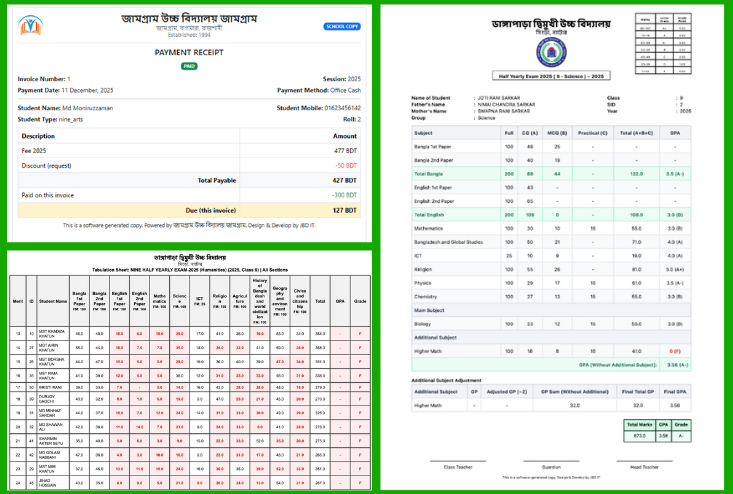Viewport: 733px width, 494px height.
Task: Click the SCHOOL COPY badge
Action: (341, 27)
